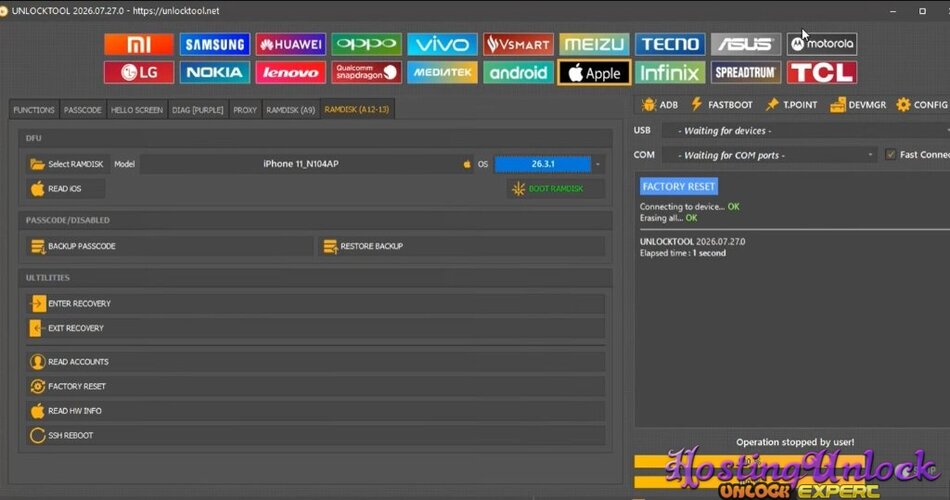Click 'Erasing all... OK' log line

pyautogui.click(x=668, y=218)
